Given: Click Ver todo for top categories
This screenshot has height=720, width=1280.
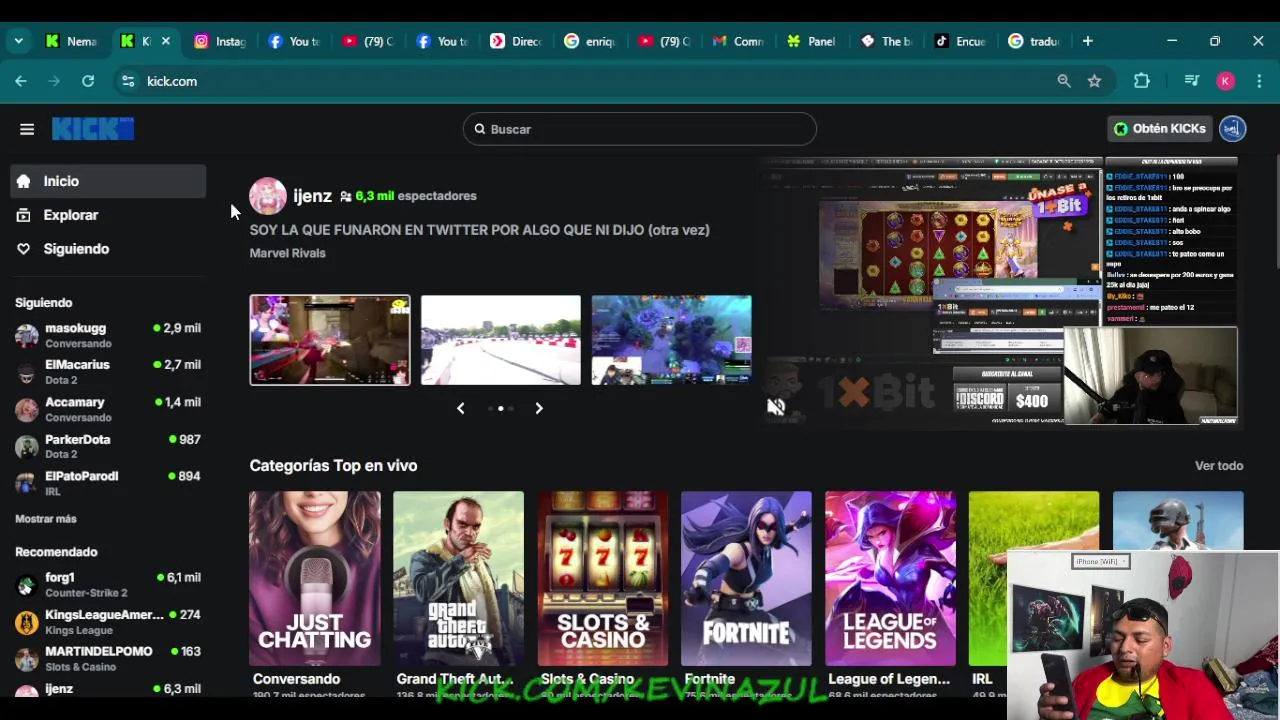Looking at the screenshot, I should (x=1219, y=465).
